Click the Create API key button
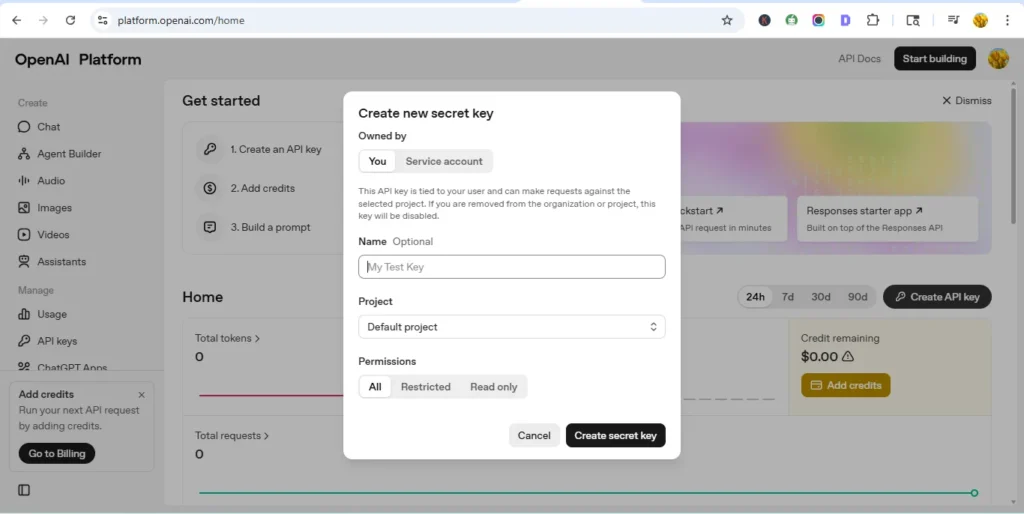 point(937,297)
